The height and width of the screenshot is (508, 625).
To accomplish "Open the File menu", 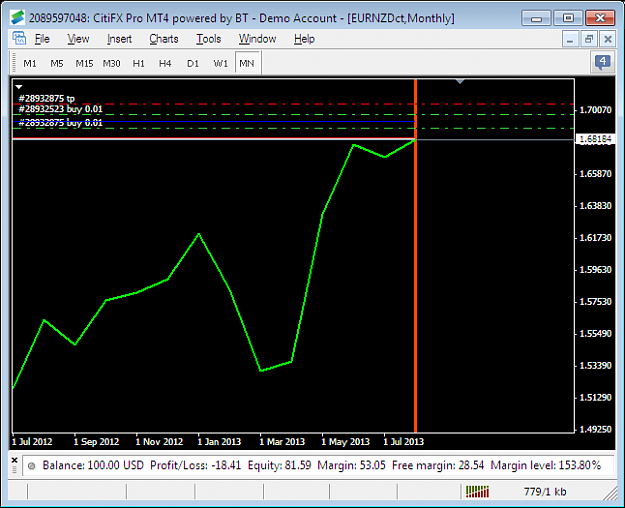I will (x=42, y=39).
